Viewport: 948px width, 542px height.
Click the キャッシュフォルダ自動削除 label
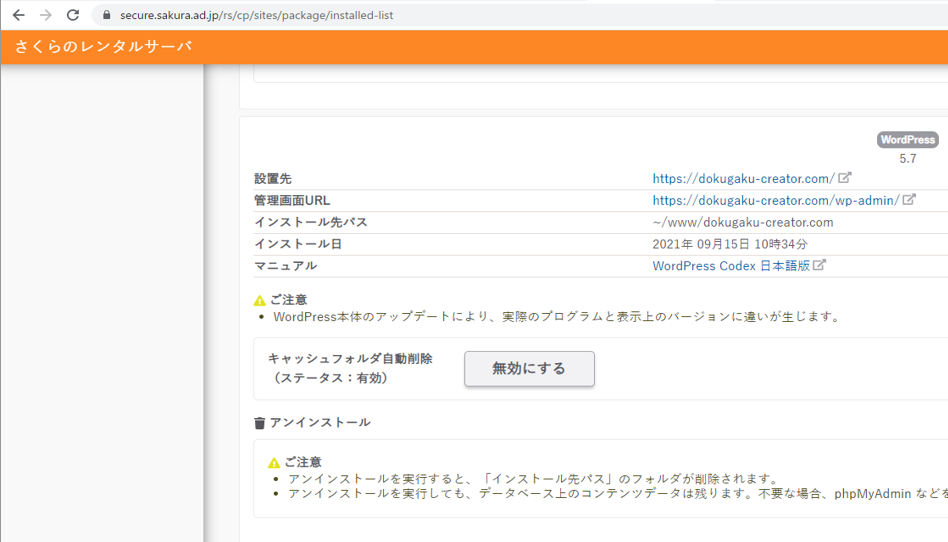pyautogui.click(x=350, y=358)
